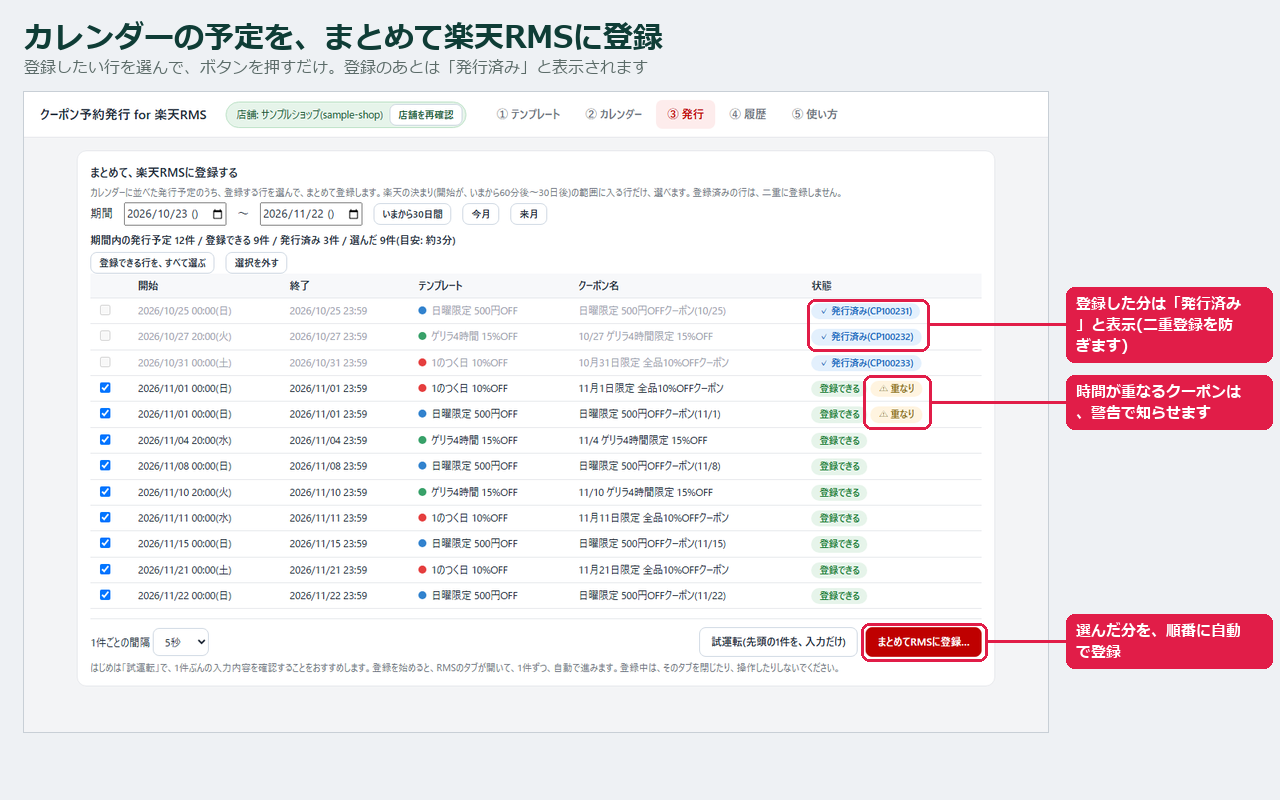Go to the ④ 履歴 tab
Image resolution: width=1280 pixels, height=800 pixels.
[748, 115]
